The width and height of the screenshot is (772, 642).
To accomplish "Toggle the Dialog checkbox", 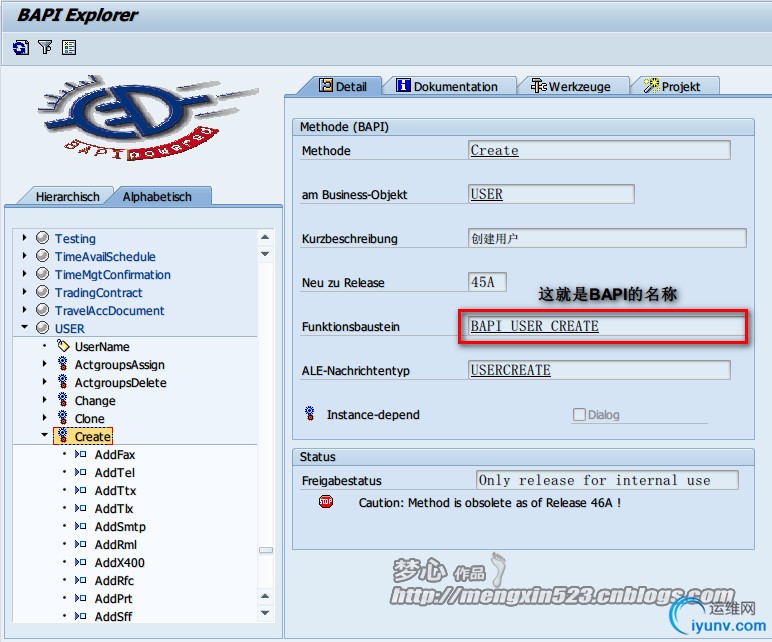I will point(579,415).
